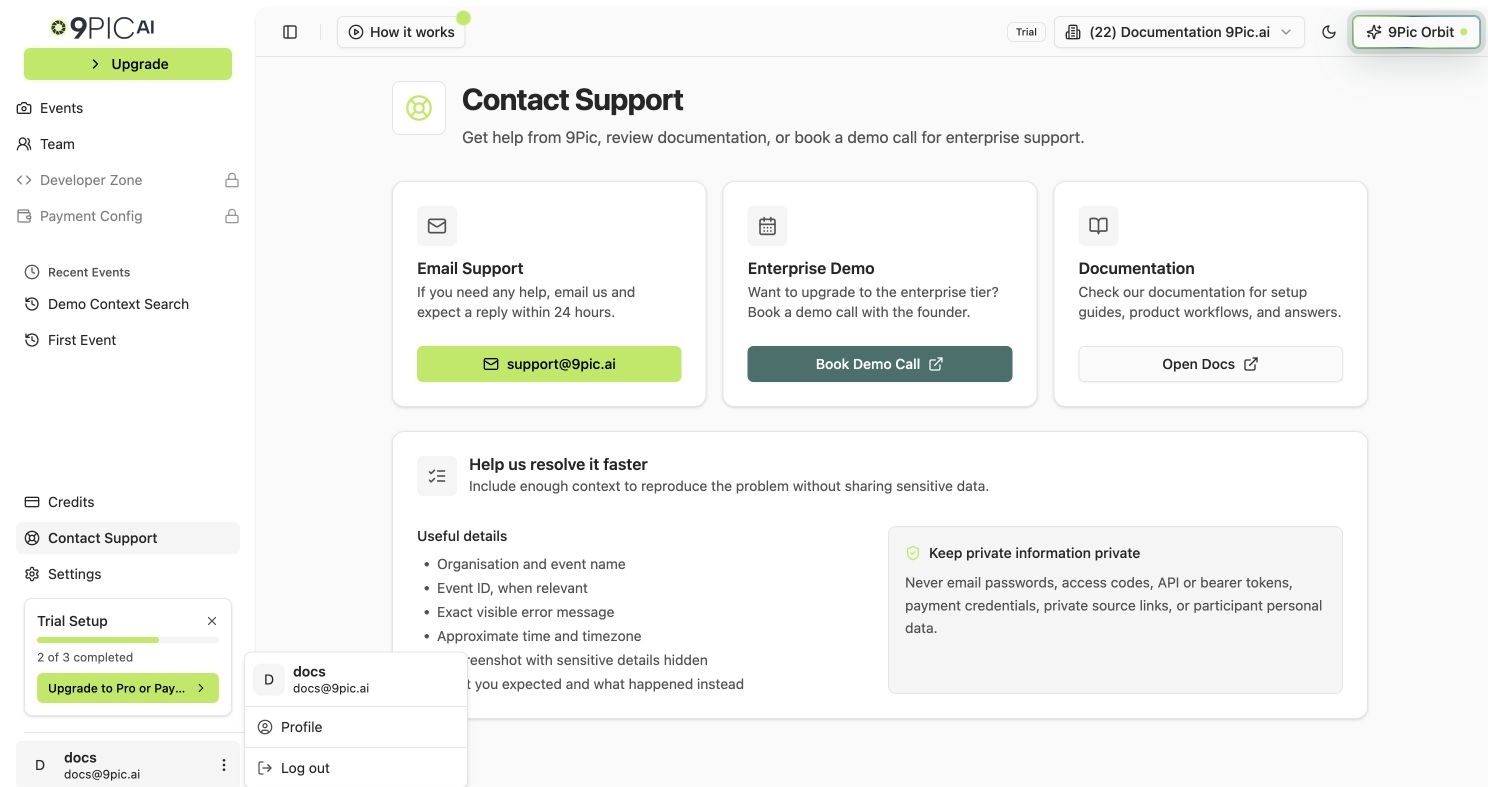Screen dimensions: 1488x787
Task: Click the lifebuoy icon beside Contact Support
Action: [32, 538]
